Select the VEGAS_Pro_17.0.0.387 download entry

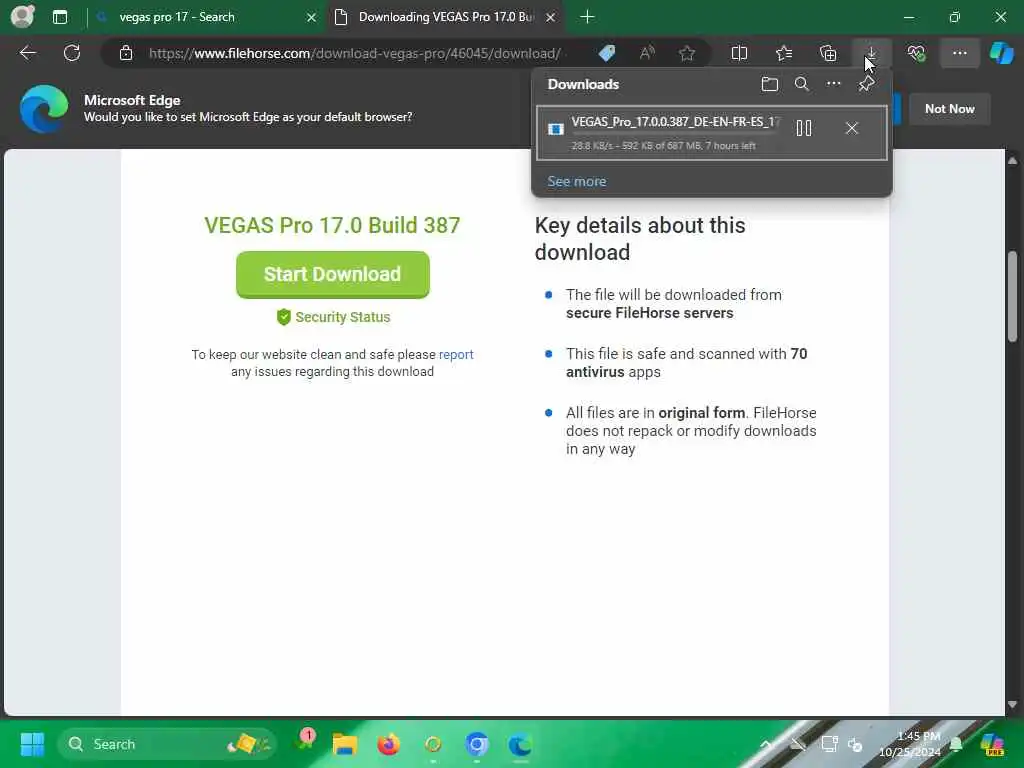coord(712,133)
